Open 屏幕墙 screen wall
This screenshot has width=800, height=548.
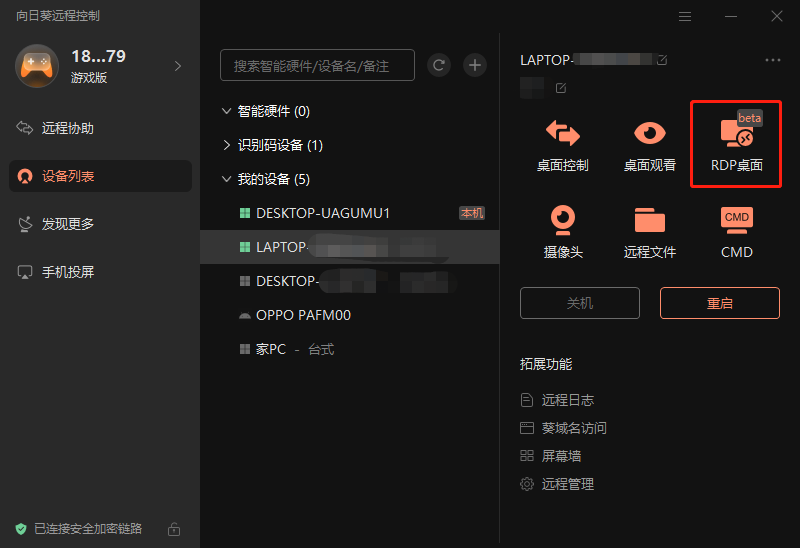point(551,456)
